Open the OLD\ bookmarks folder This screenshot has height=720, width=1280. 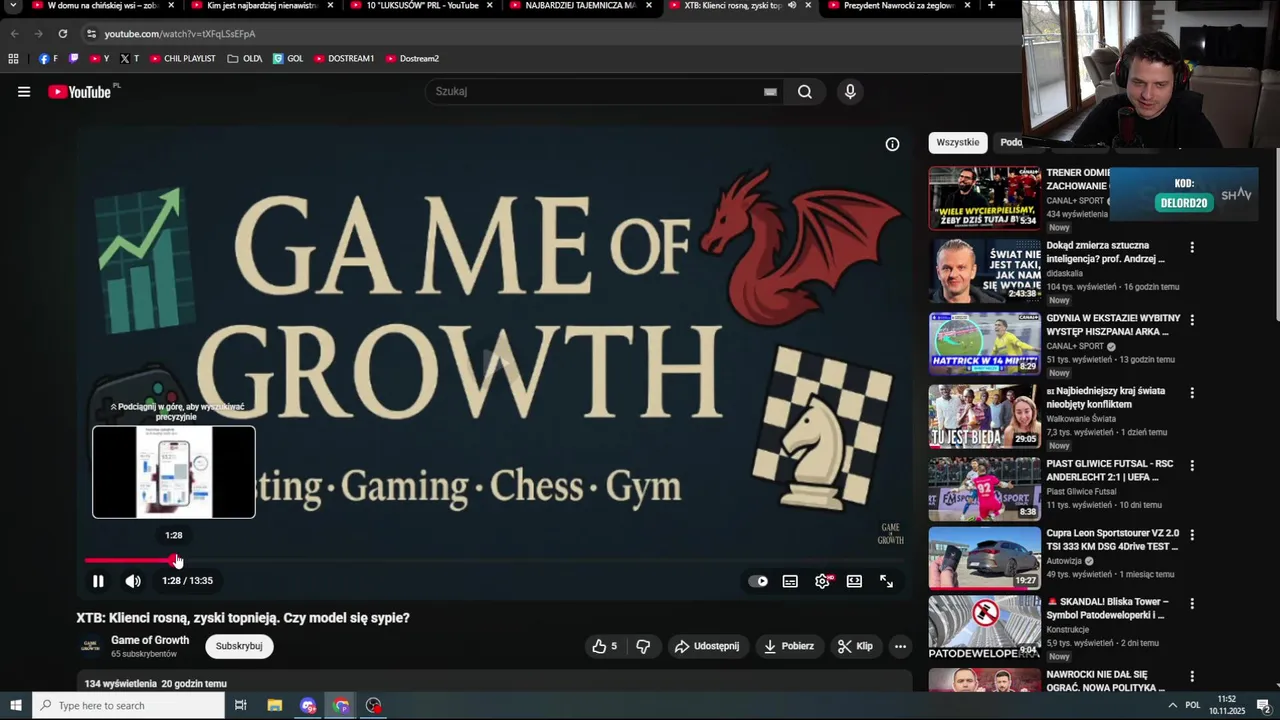coord(245,59)
